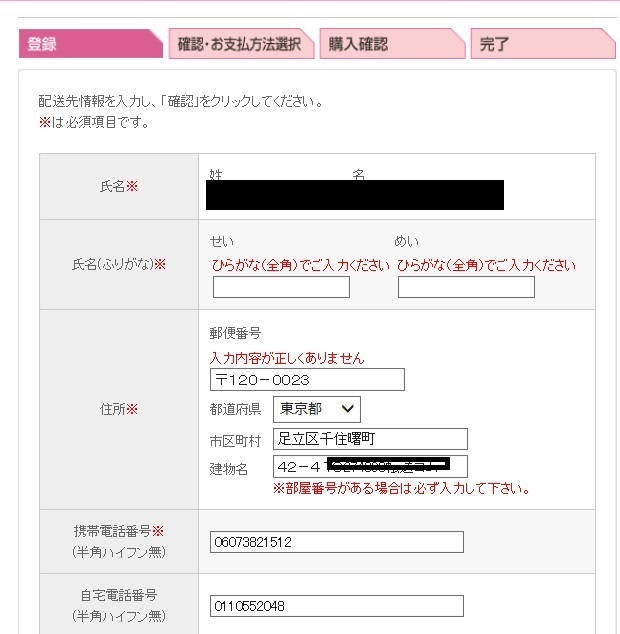
Task: Click the 部屋番号 room number notice text
Action: click(x=401, y=490)
